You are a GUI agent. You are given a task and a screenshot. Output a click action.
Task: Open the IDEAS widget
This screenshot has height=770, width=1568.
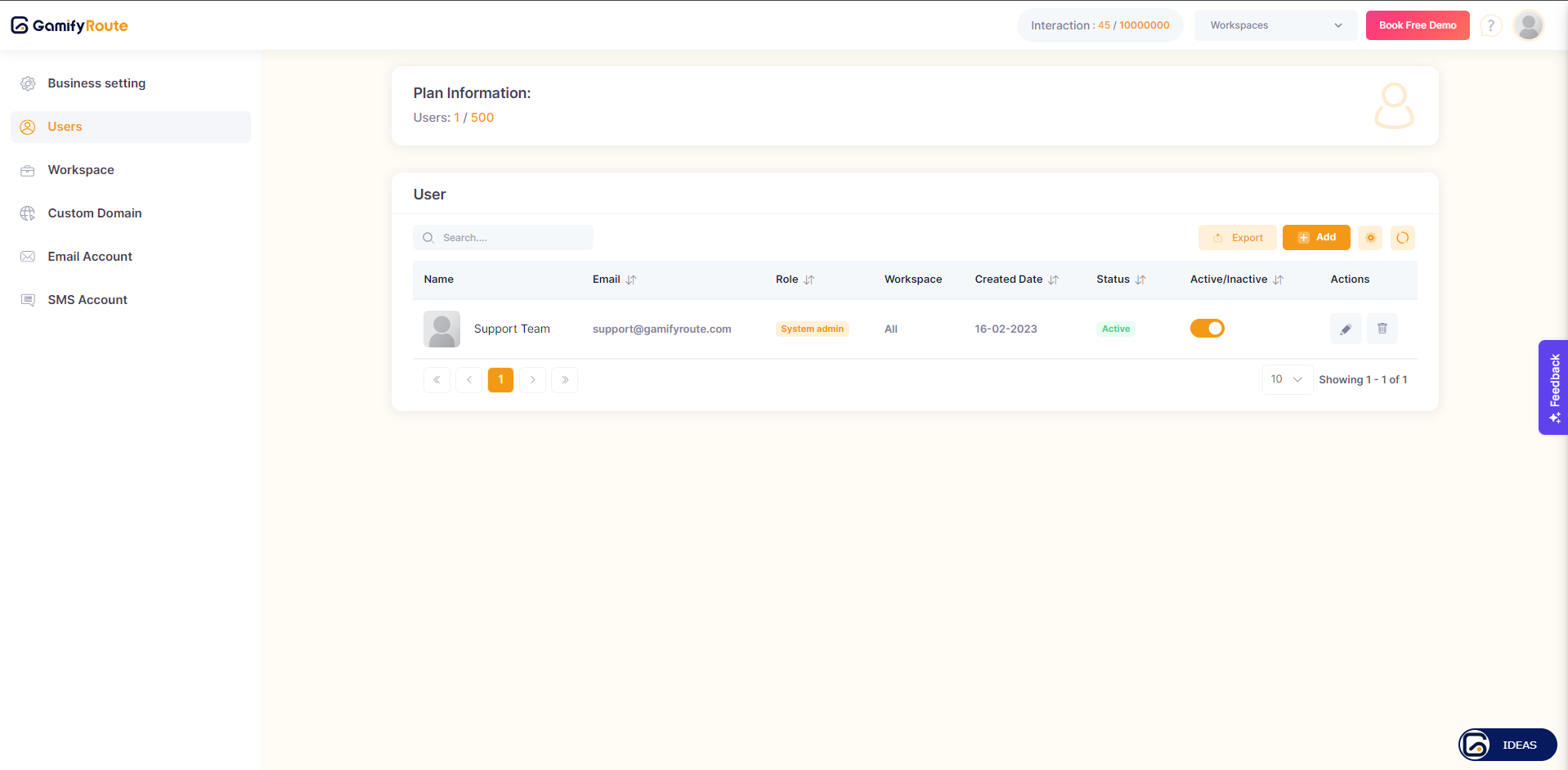point(1507,745)
